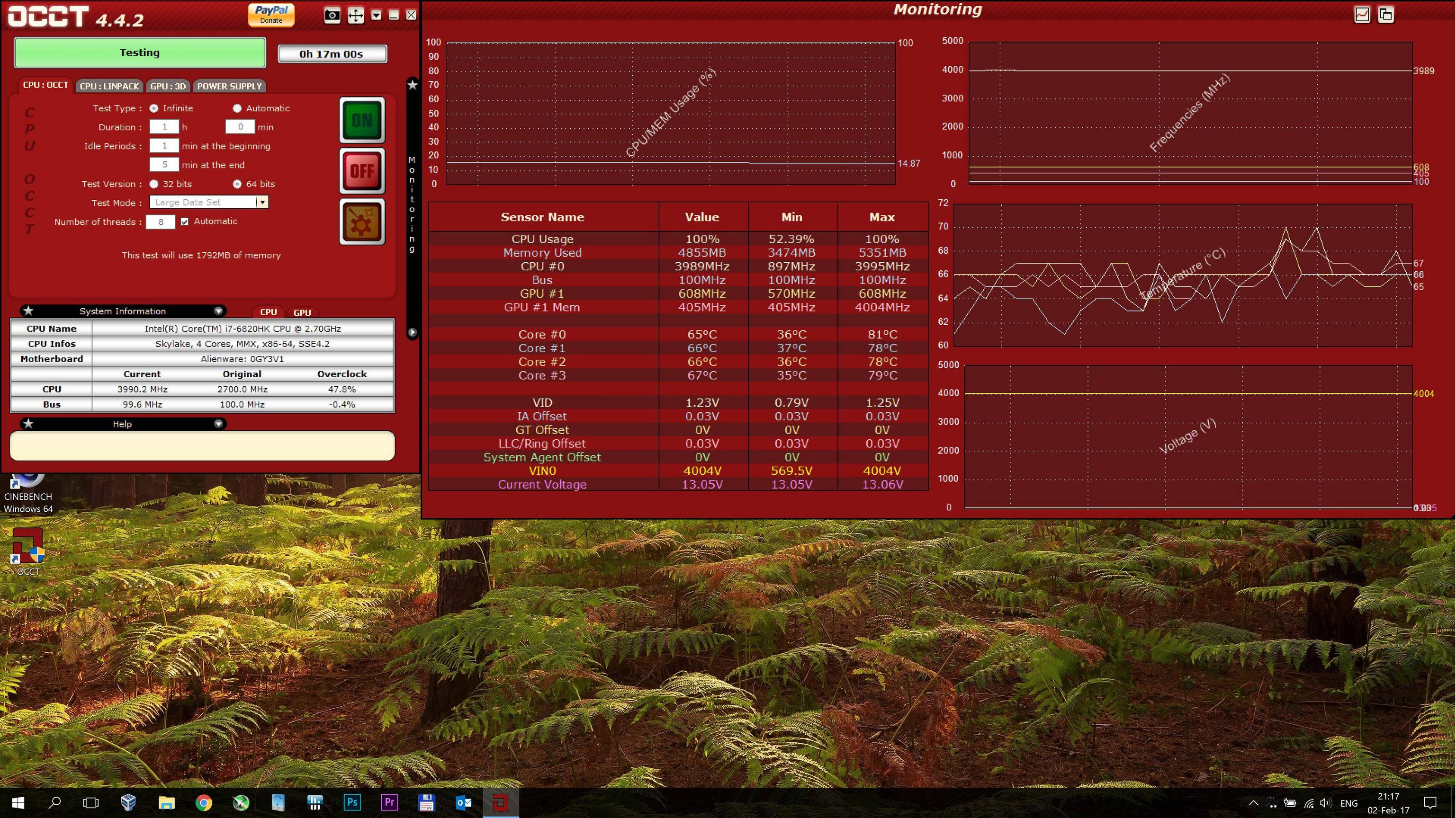The height and width of the screenshot is (818, 1456).
Task: Click the star beside Help
Action: tap(28, 424)
